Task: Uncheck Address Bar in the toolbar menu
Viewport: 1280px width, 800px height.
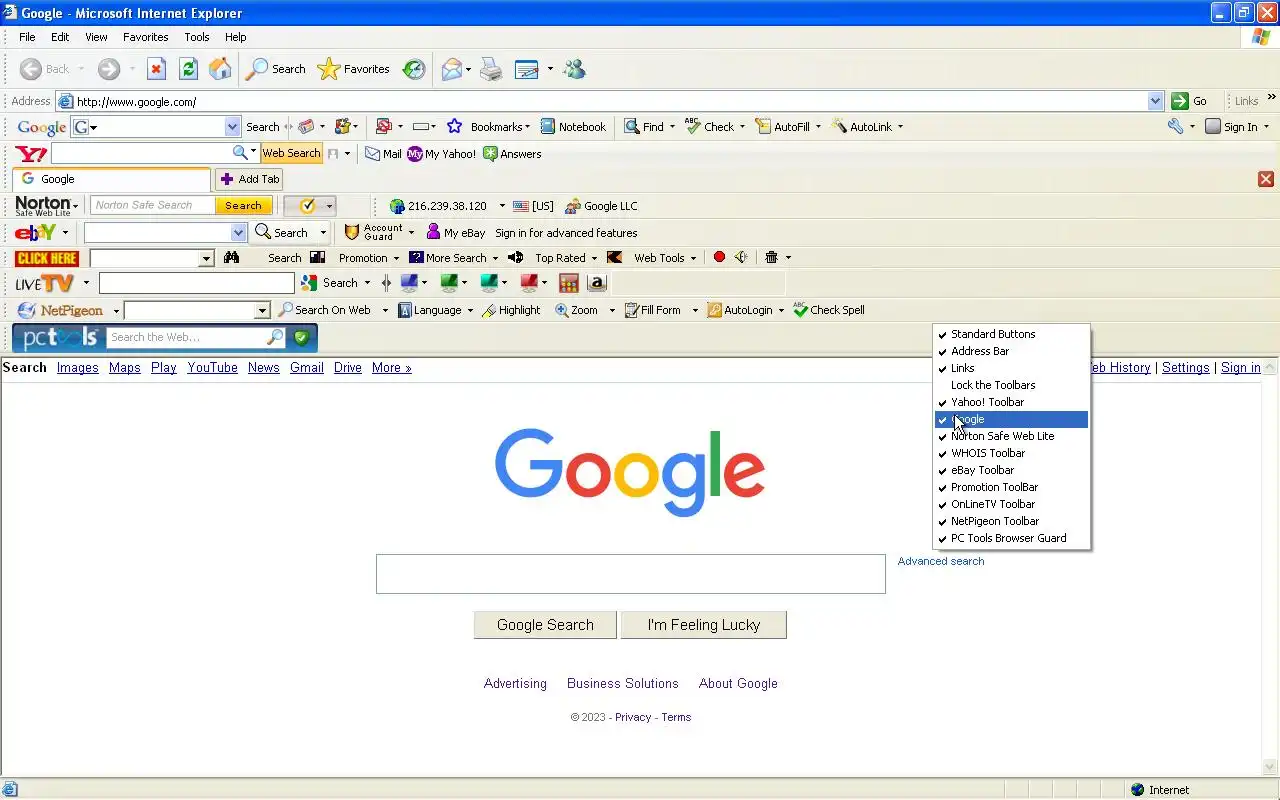Action: pyautogui.click(x=1012, y=351)
